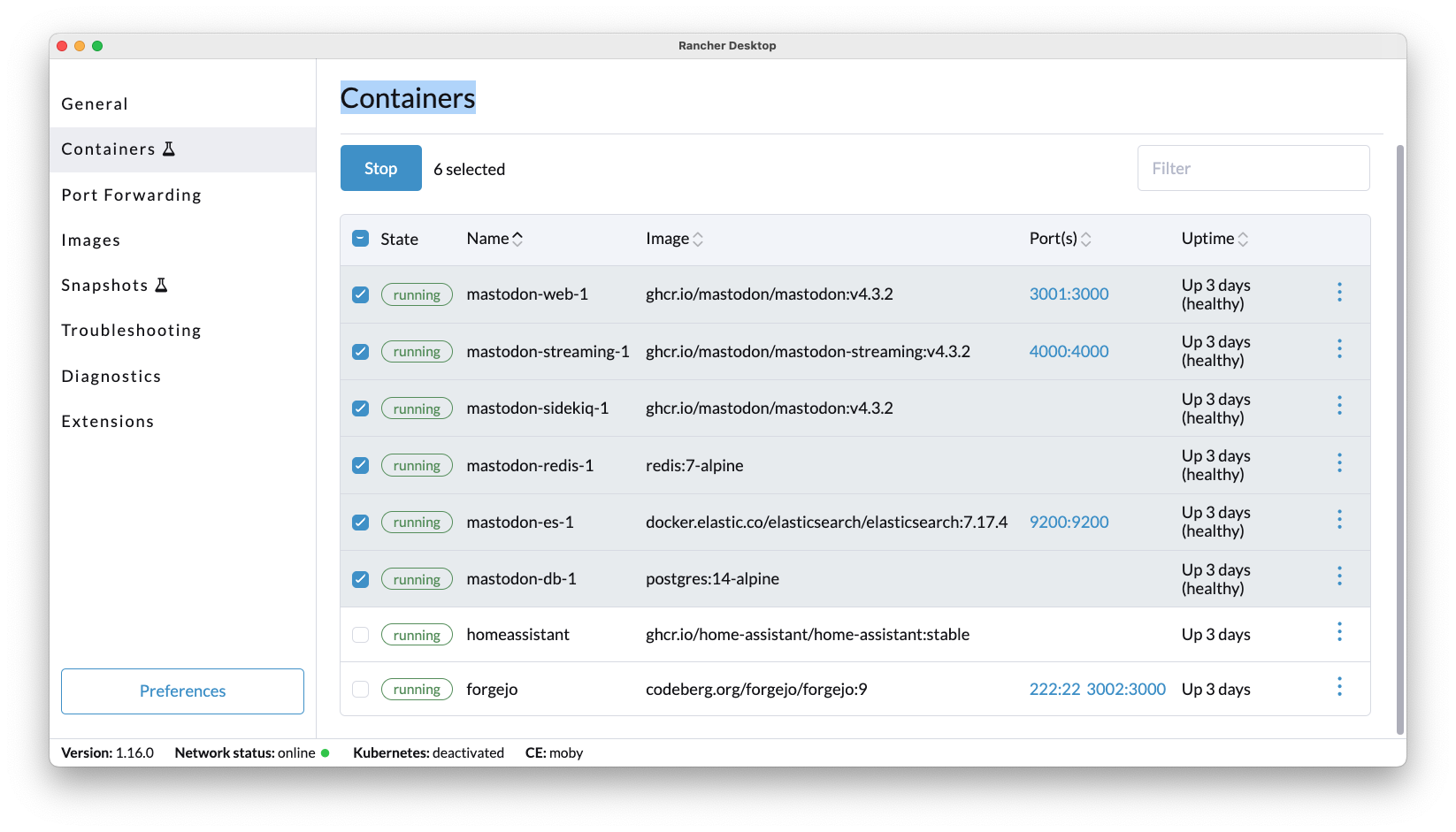Open the Diagnostics page

click(182, 377)
